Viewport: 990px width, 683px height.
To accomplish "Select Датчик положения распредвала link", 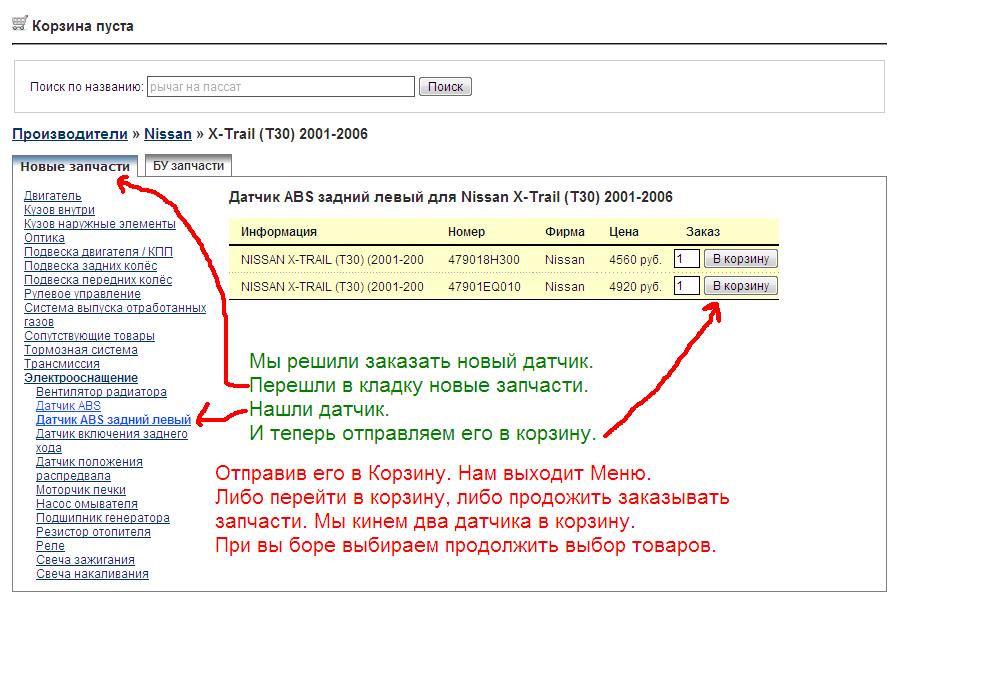I will coord(89,468).
